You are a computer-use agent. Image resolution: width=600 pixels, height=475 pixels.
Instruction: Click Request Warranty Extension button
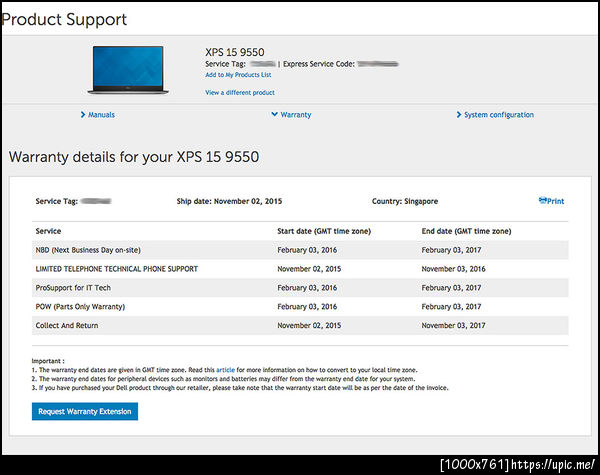(x=85, y=411)
